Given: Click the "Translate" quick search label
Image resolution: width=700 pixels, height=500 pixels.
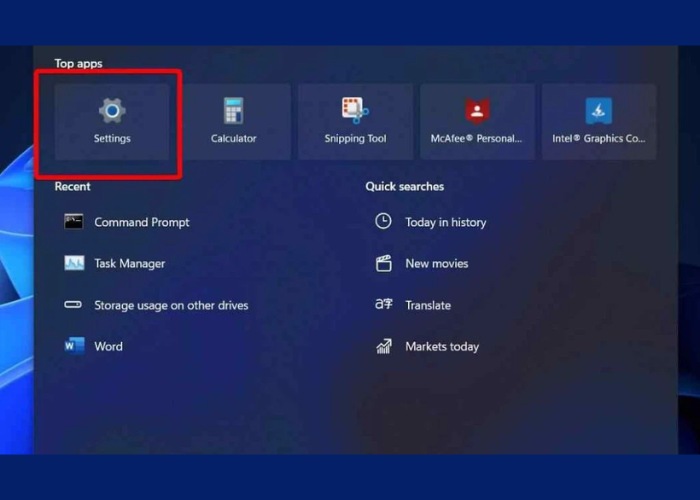Looking at the screenshot, I should coord(428,305).
